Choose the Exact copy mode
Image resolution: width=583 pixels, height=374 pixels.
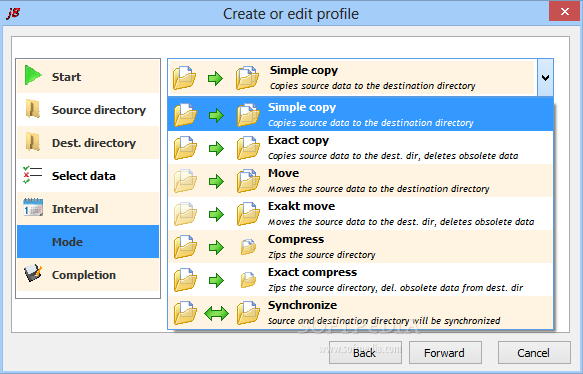[x=361, y=148]
